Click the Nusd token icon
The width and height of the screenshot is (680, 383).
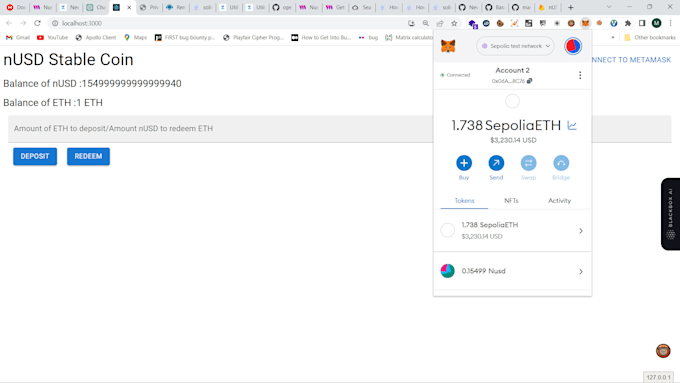pos(448,271)
